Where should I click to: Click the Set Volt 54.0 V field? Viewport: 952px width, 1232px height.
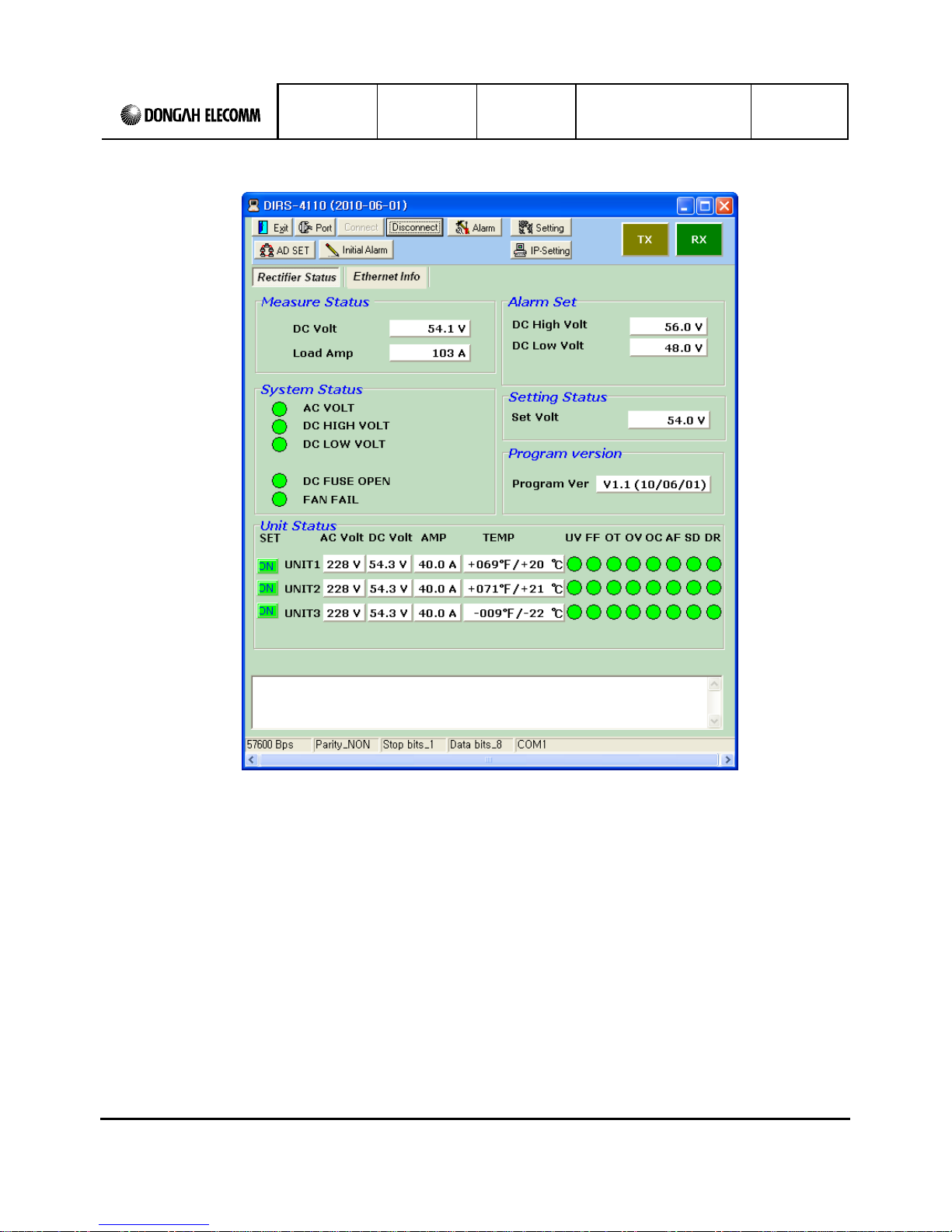click(x=668, y=420)
